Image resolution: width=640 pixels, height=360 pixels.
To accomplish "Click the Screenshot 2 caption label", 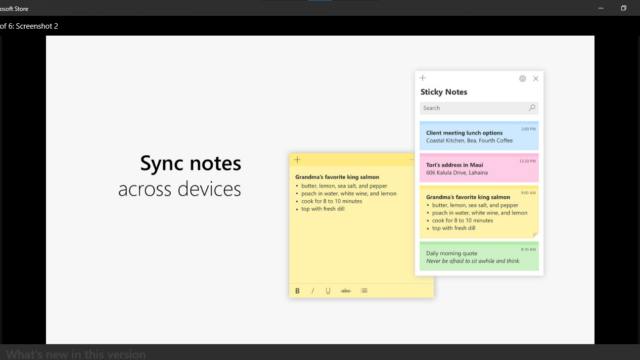I will (29, 26).
